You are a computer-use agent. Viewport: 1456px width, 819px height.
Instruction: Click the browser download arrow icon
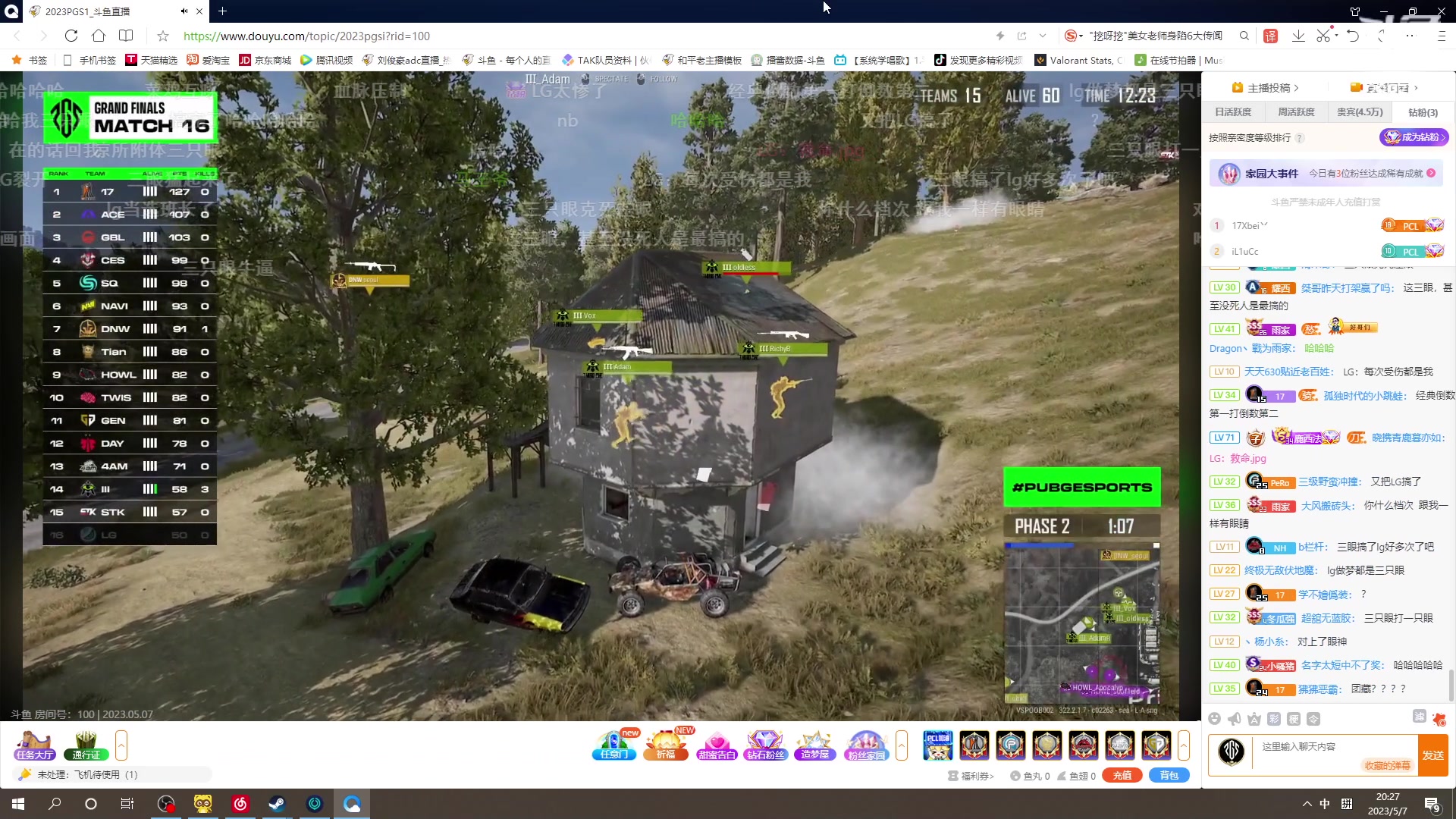(1298, 36)
